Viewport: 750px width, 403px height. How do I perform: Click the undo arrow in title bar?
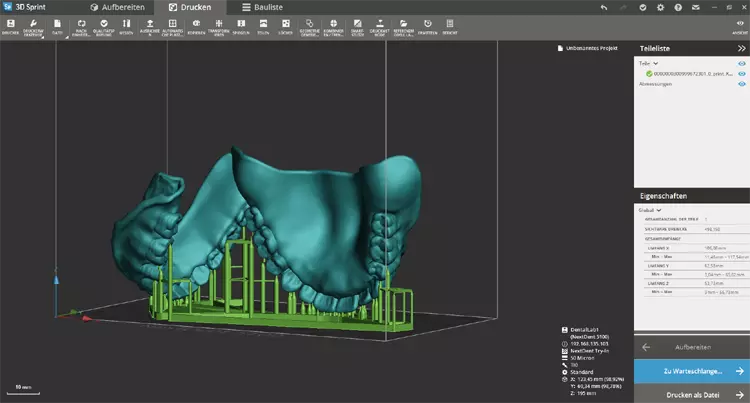pos(604,7)
